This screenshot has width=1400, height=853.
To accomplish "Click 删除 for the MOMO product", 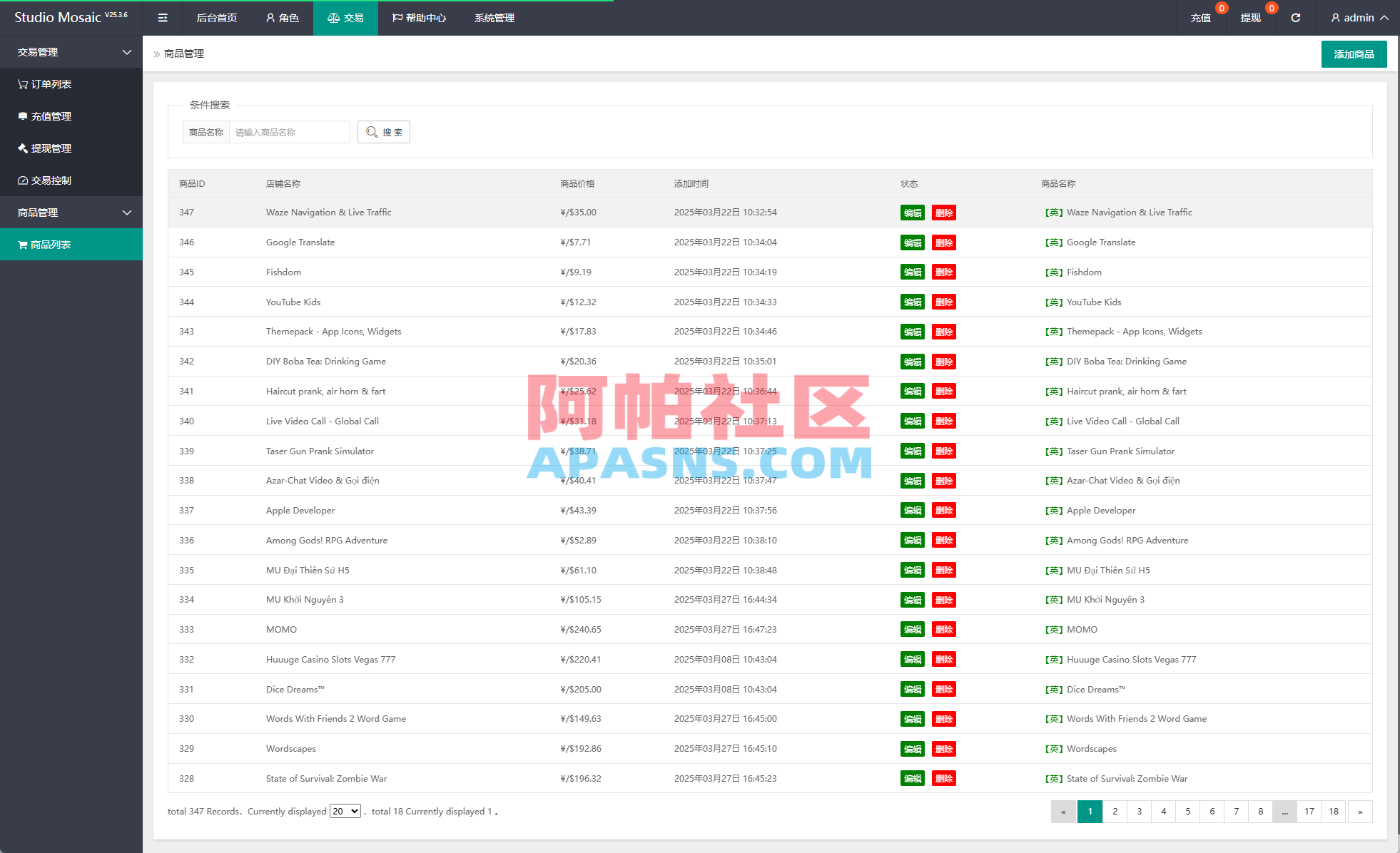I will [x=943, y=629].
